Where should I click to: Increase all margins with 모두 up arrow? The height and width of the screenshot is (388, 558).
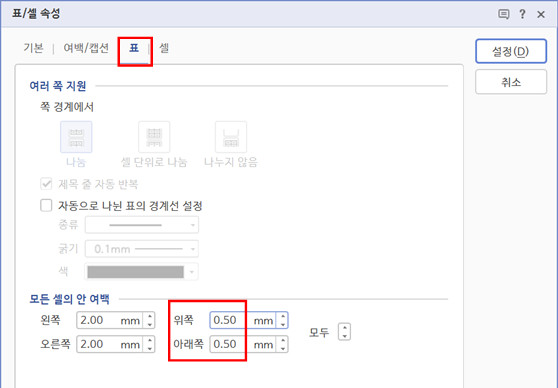click(344, 328)
